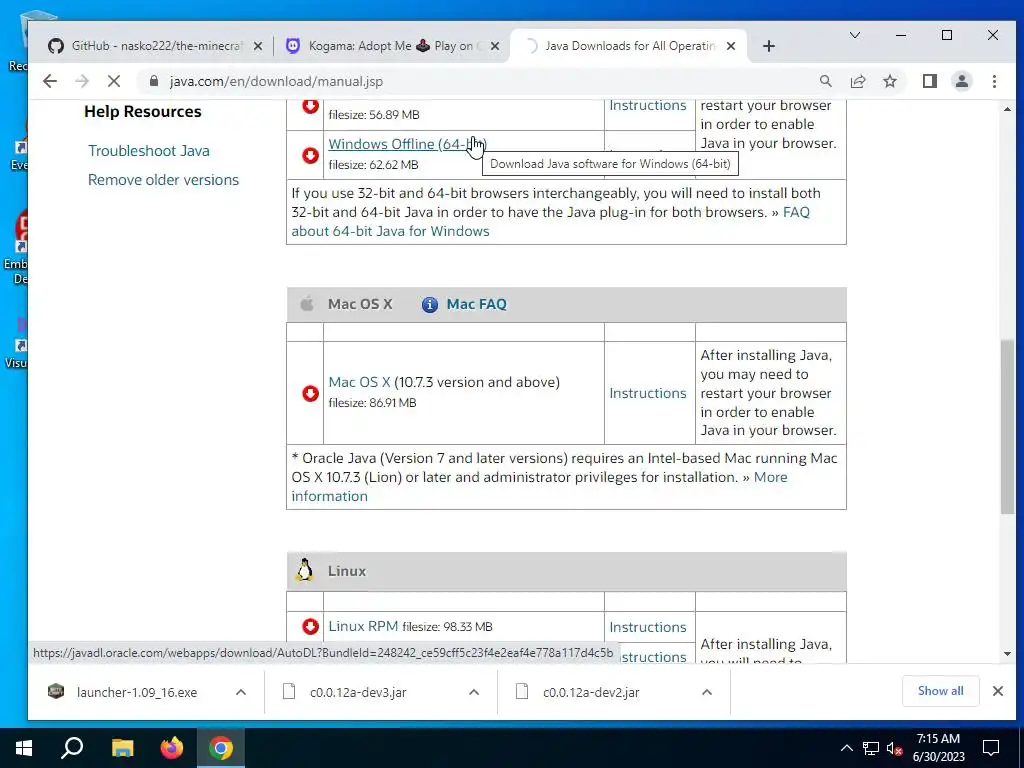Click the search magnifier in address bar

[825, 81]
